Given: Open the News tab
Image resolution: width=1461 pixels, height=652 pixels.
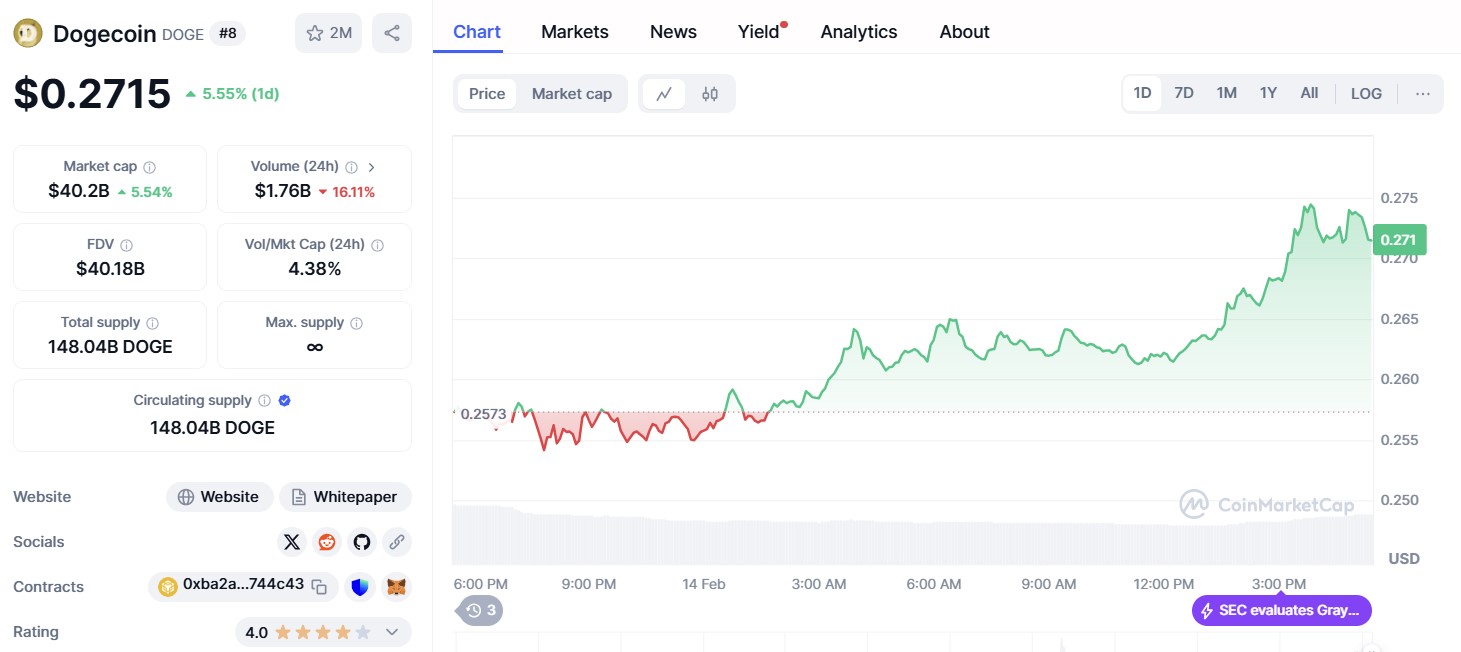Looking at the screenshot, I should tap(672, 31).
